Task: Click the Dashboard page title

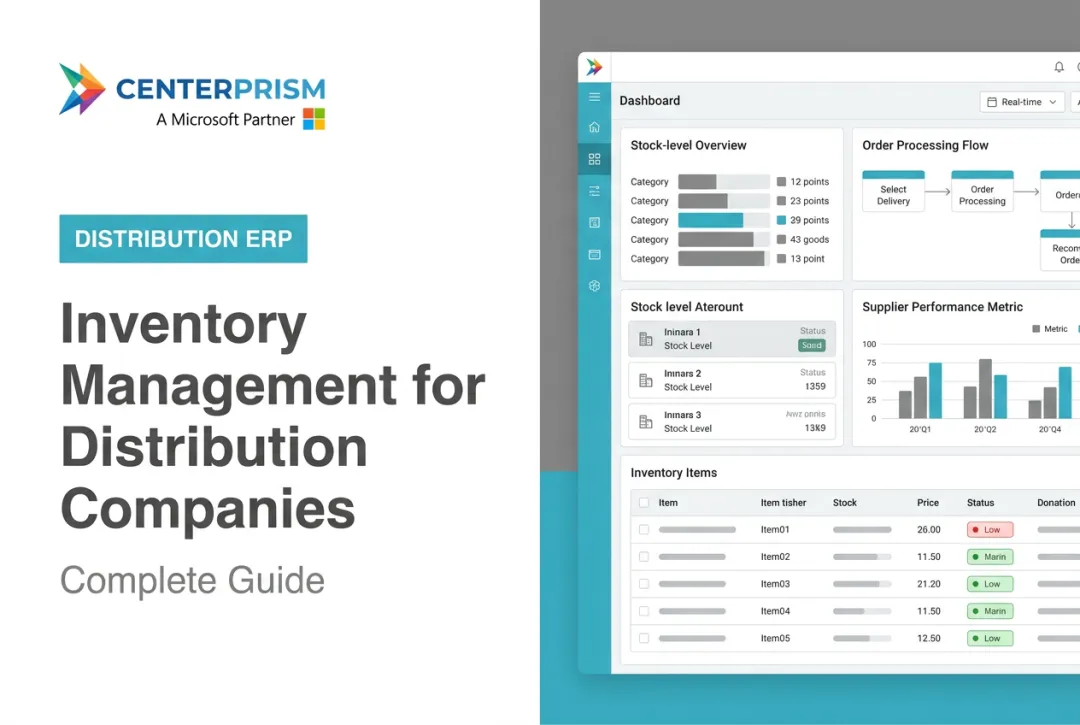Action: coord(650,101)
